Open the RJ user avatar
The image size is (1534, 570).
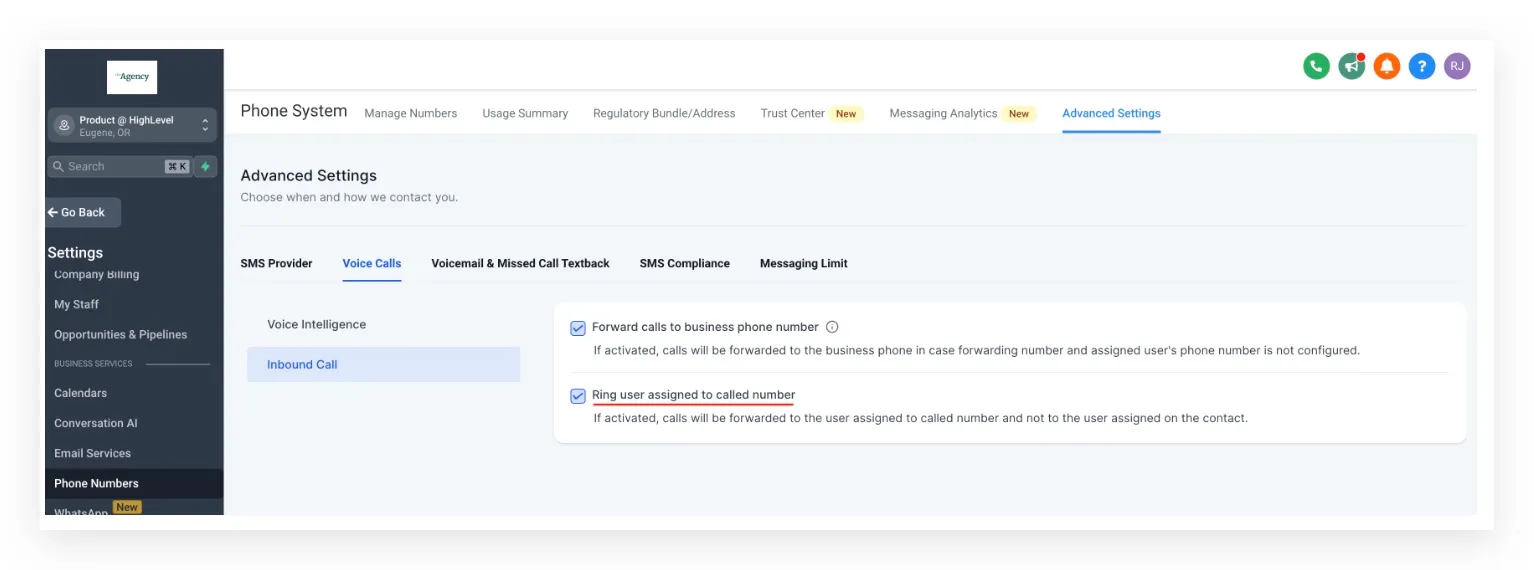1457,67
